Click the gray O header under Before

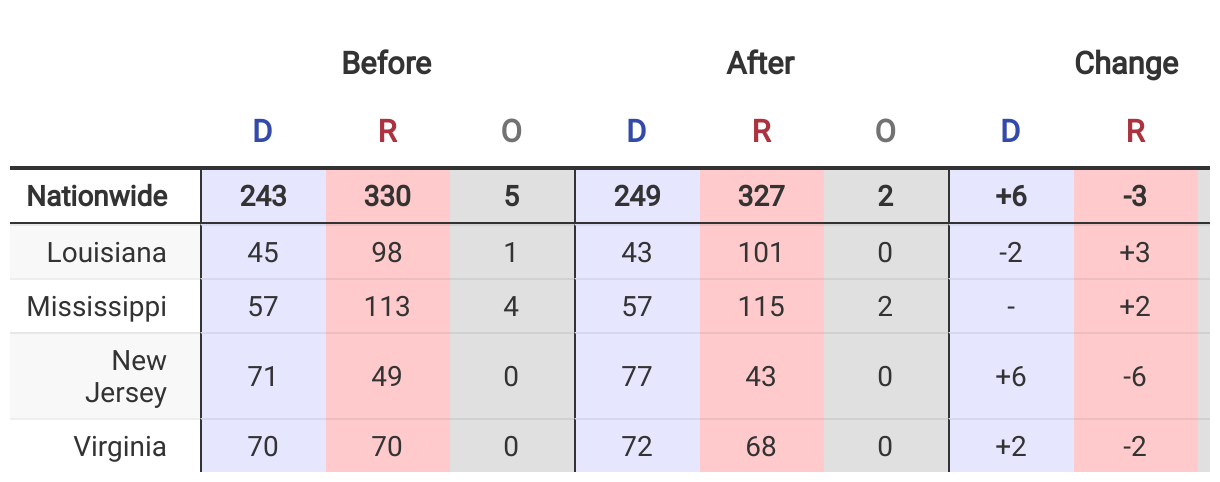coord(511,131)
